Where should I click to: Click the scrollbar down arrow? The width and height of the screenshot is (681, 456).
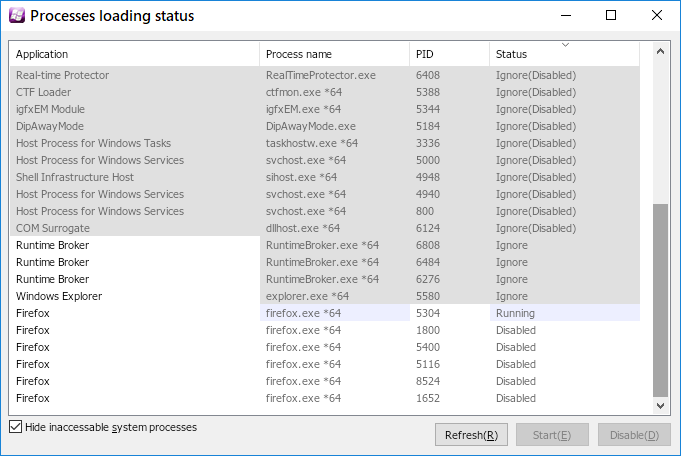(x=661, y=406)
